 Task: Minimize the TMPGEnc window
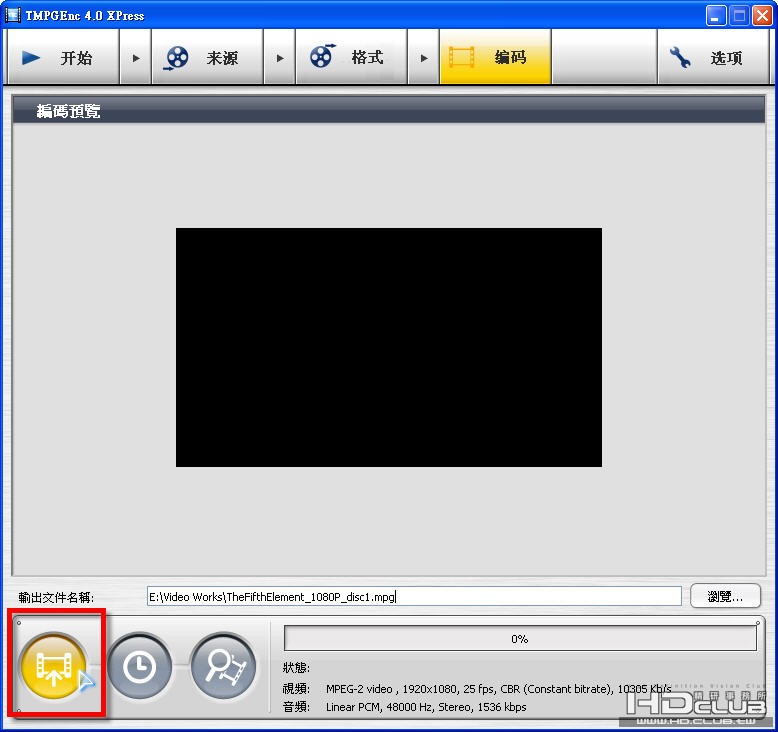(715, 15)
